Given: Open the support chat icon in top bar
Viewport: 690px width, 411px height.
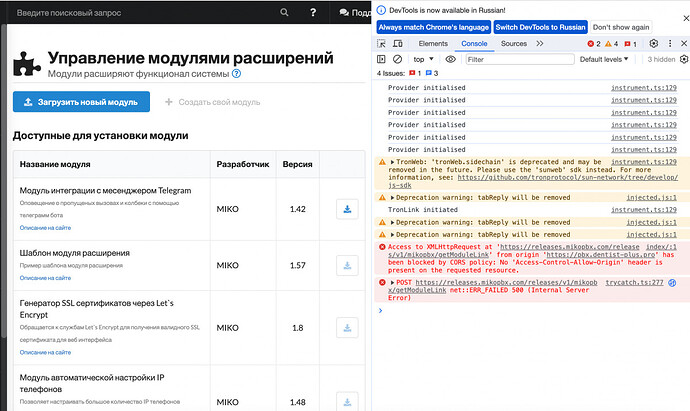Looking at the screenshot, I should click(344, 13).
